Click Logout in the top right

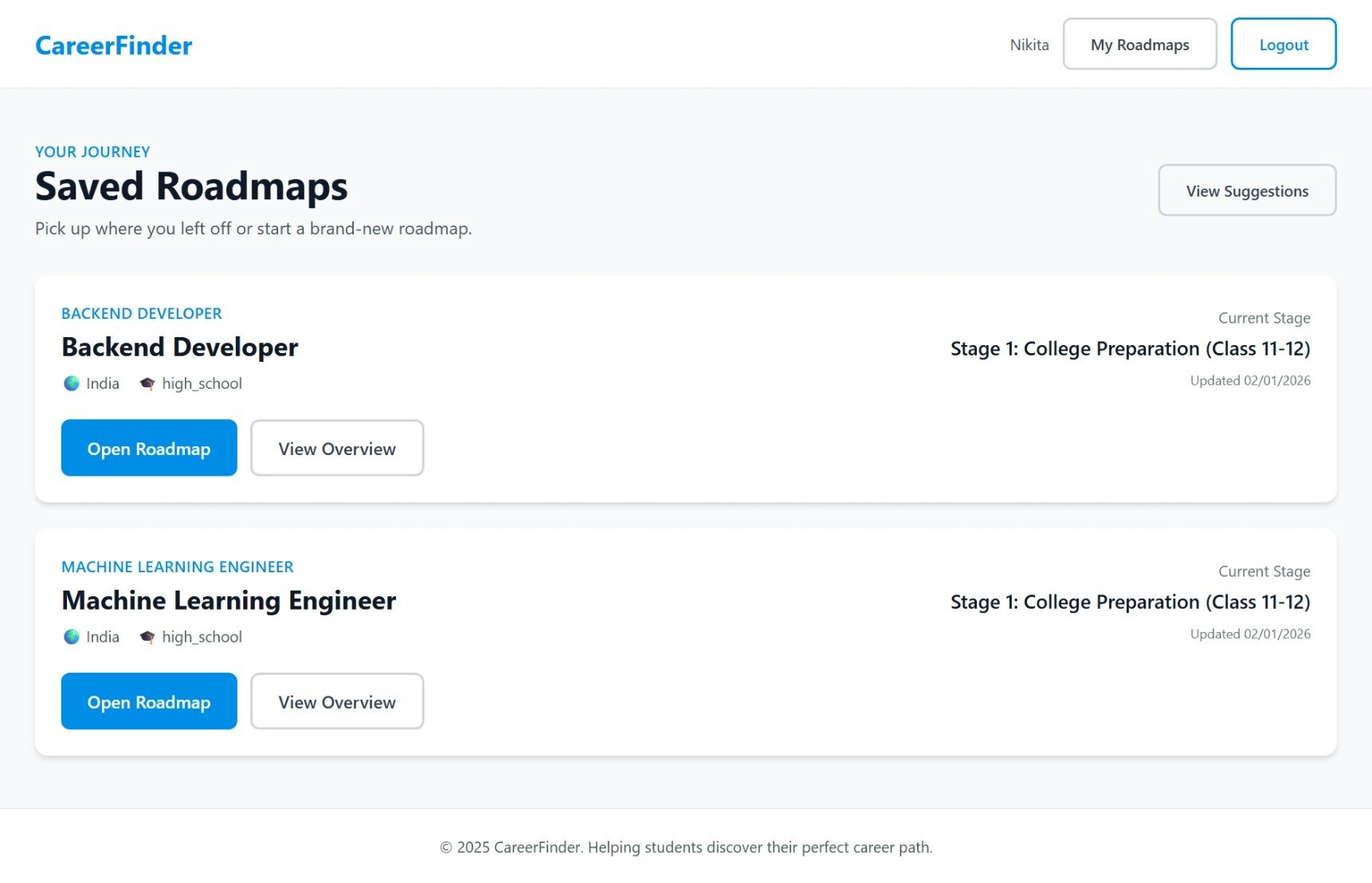click(1283, 45)
